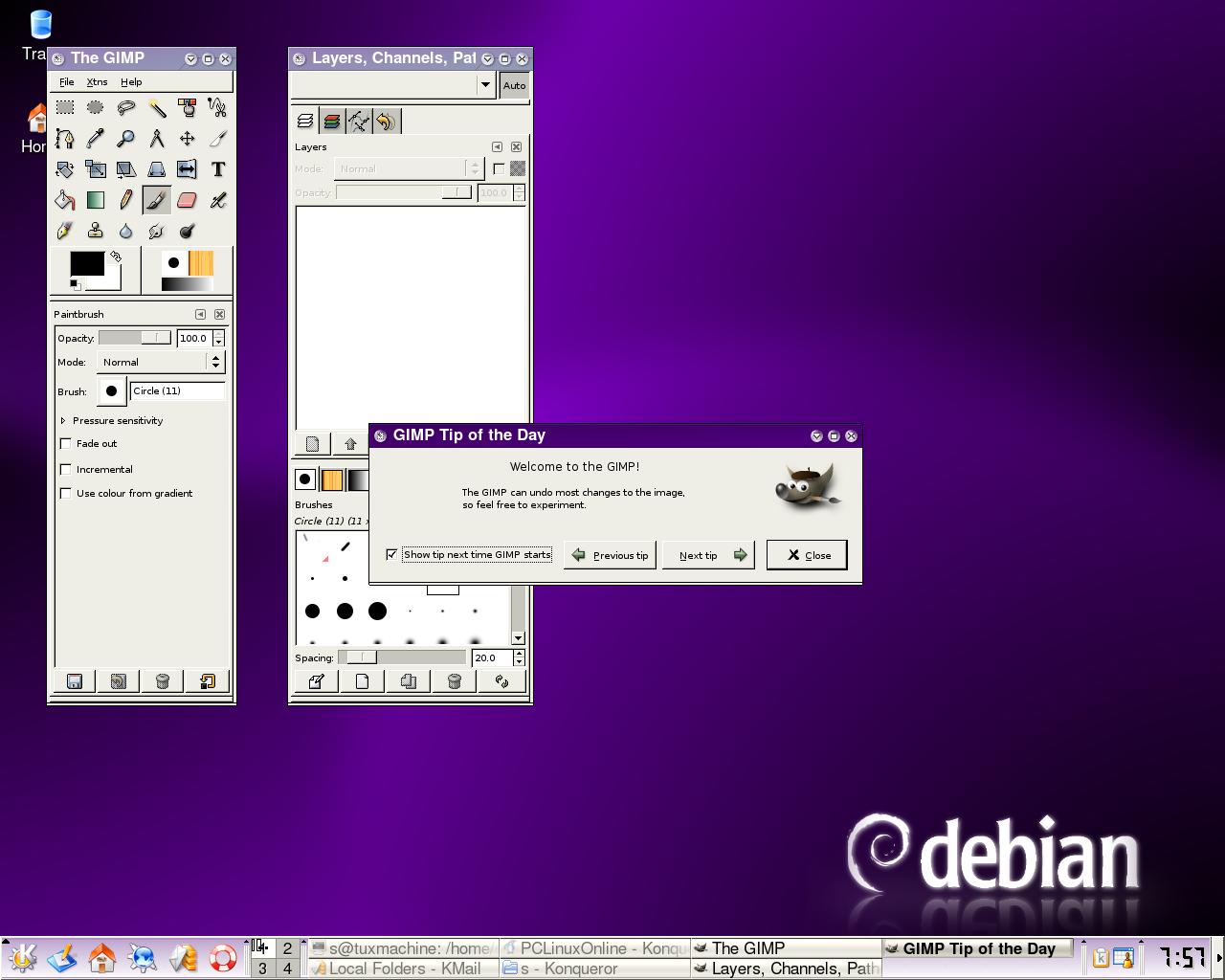Switch to the Paths tab
Screen dimensions: 1225x980
(x=359, y=122)
